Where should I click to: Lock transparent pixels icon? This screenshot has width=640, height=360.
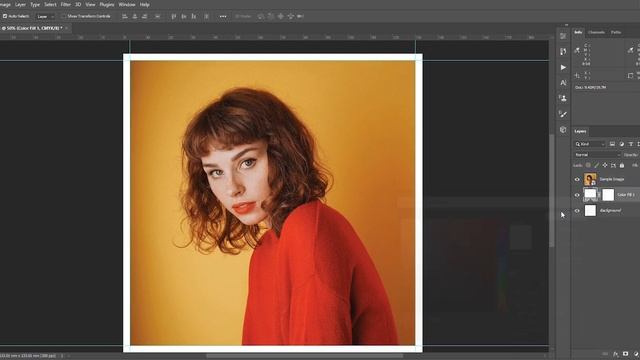pos(588,165)
